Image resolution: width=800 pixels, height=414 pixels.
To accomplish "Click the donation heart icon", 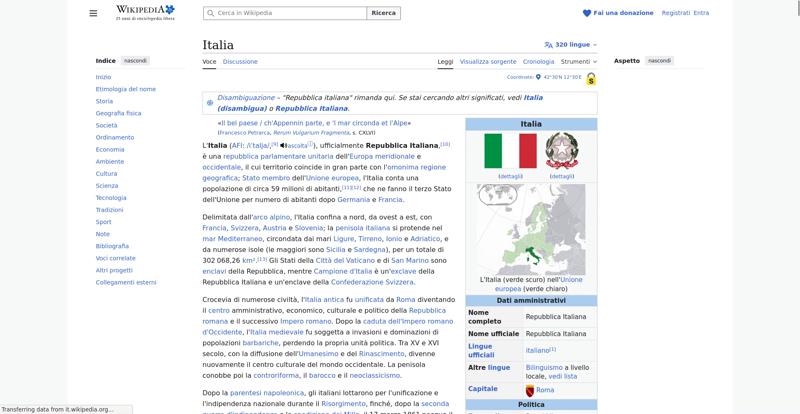I will (587, 13).
